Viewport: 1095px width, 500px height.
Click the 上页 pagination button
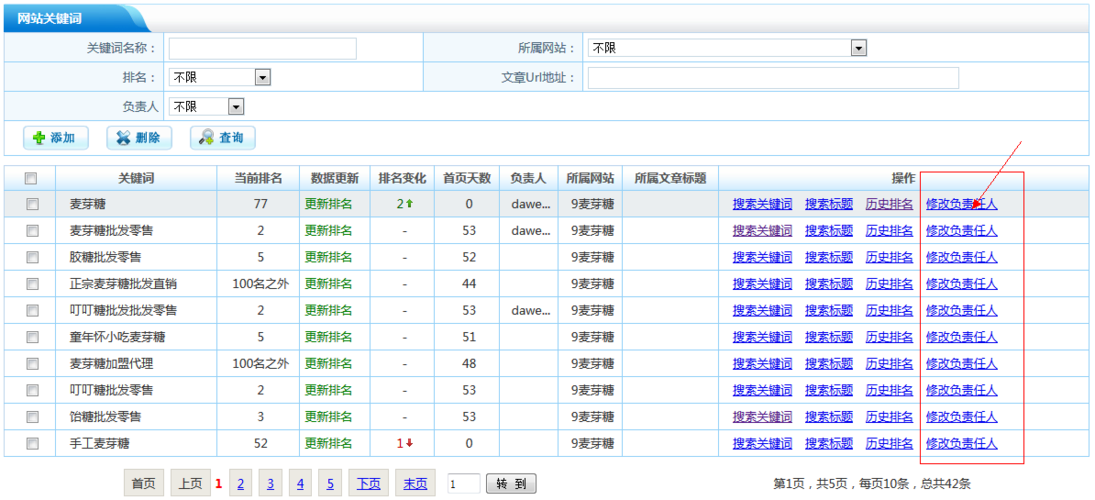coord(190,483)
